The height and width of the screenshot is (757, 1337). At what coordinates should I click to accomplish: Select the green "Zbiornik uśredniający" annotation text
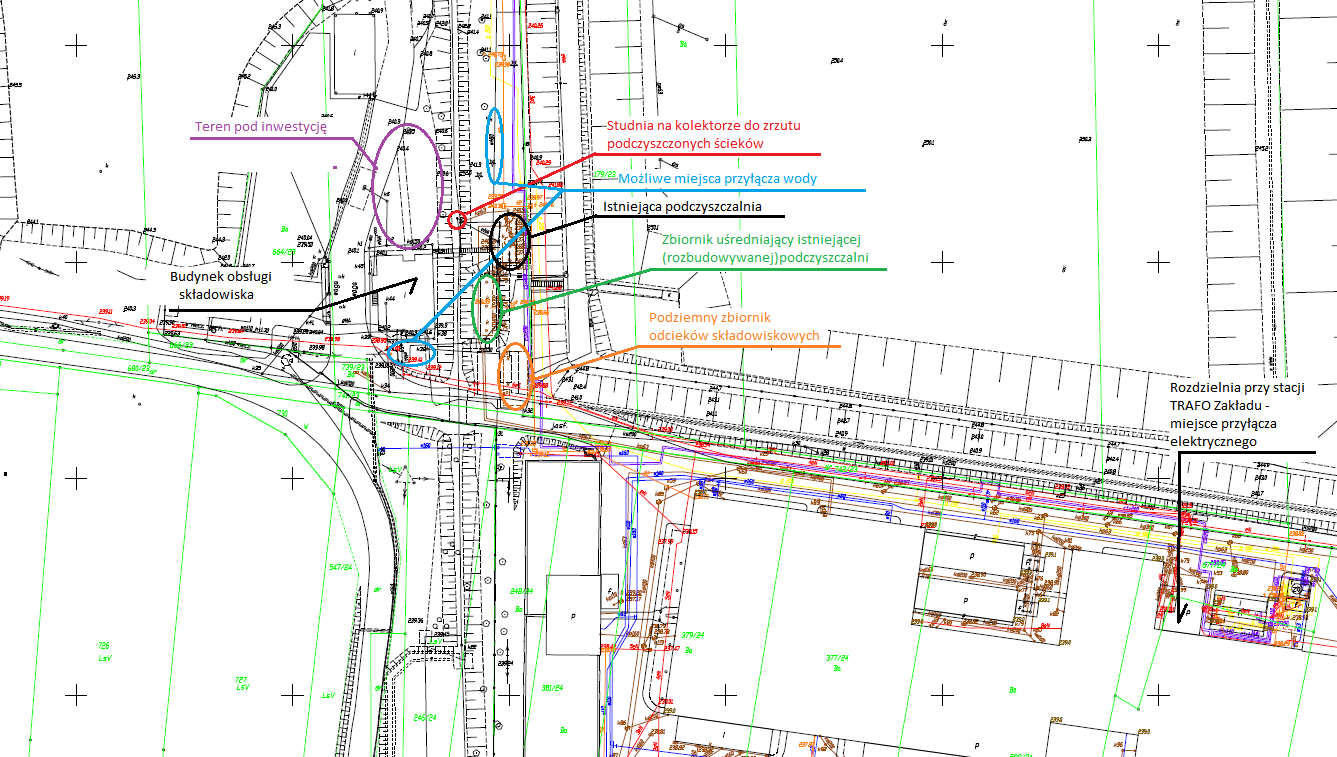pos(765,249)
